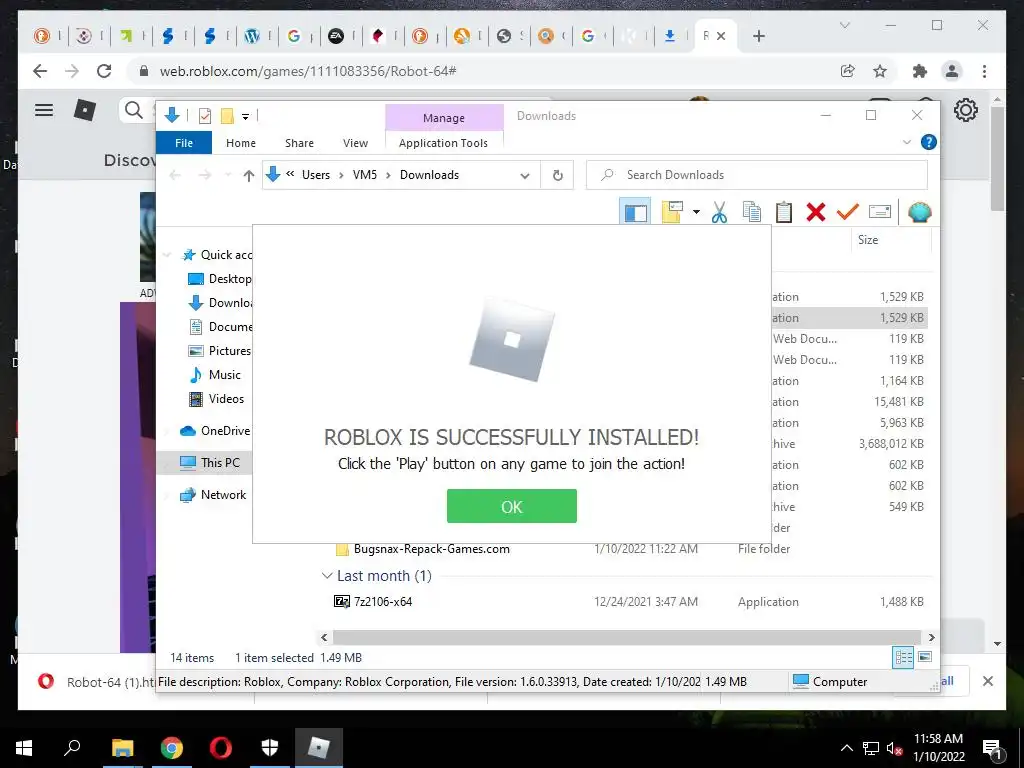This screenshot has height=768, width=1024.
Task: Expand the Explorer ribbon with the chevron
Action: (906, 142)
